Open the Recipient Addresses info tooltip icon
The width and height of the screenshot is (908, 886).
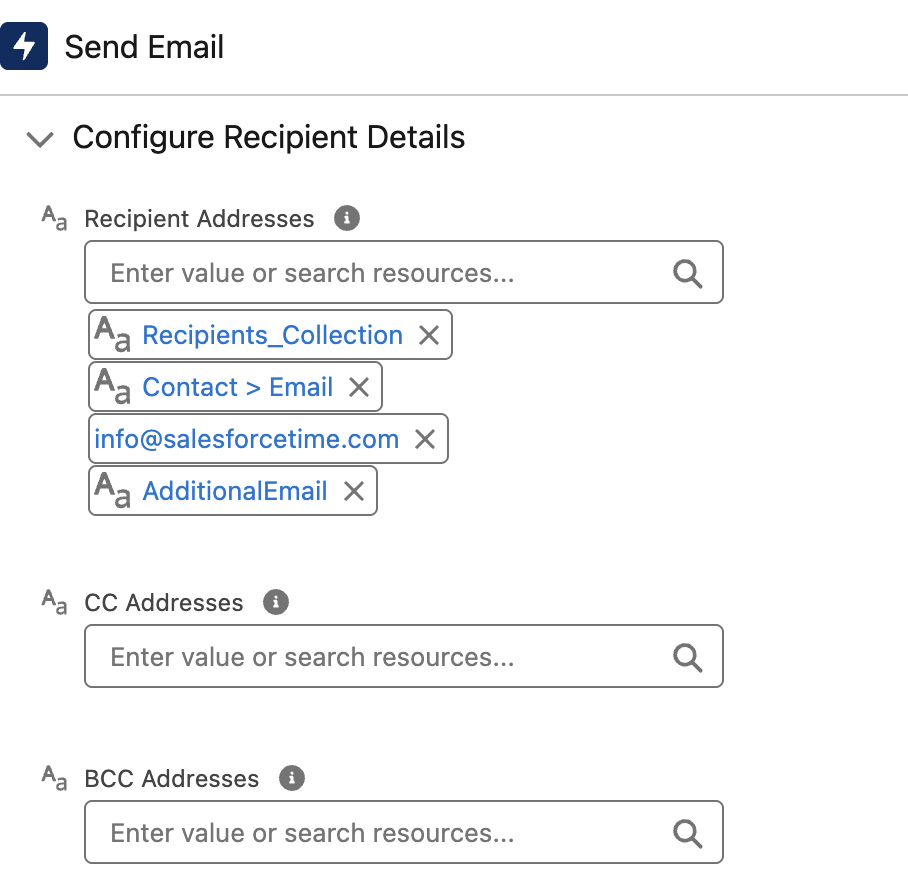(x=347, y=218)
